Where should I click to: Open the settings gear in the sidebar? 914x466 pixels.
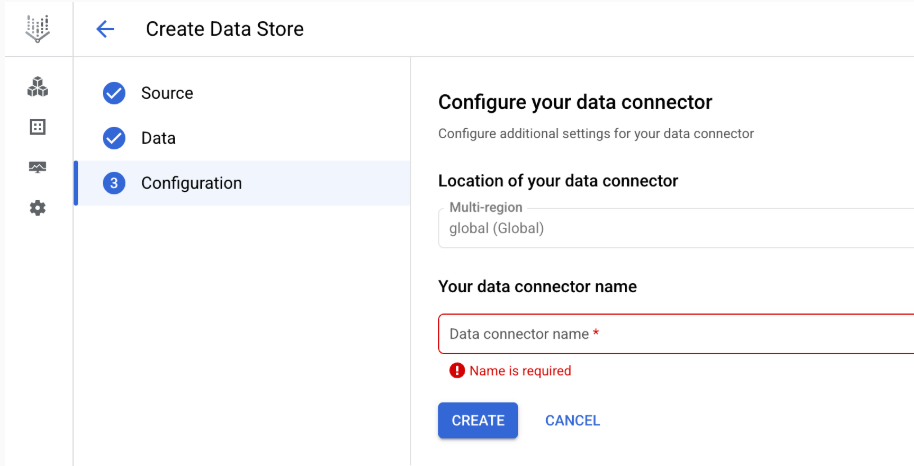pyautogui.click(x=37, y=208)
